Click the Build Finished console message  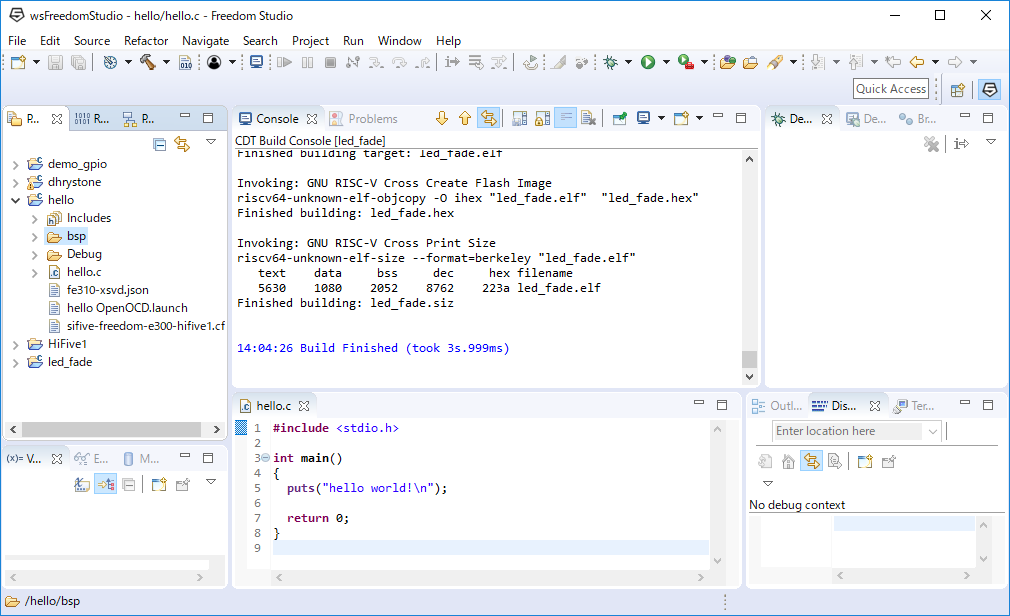(373, 348)
